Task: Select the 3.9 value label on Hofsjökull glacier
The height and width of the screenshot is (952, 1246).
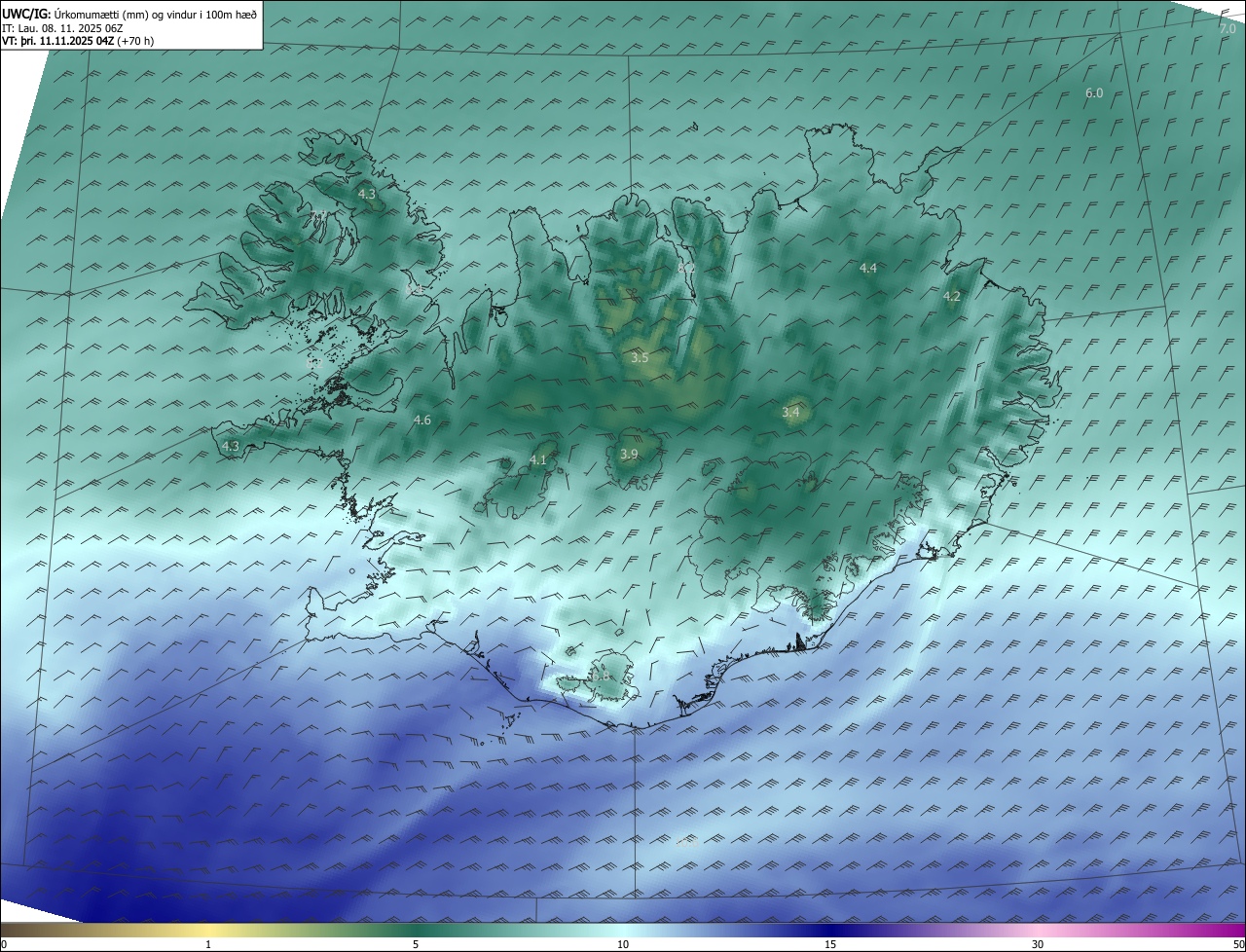Action: [629, 455]
